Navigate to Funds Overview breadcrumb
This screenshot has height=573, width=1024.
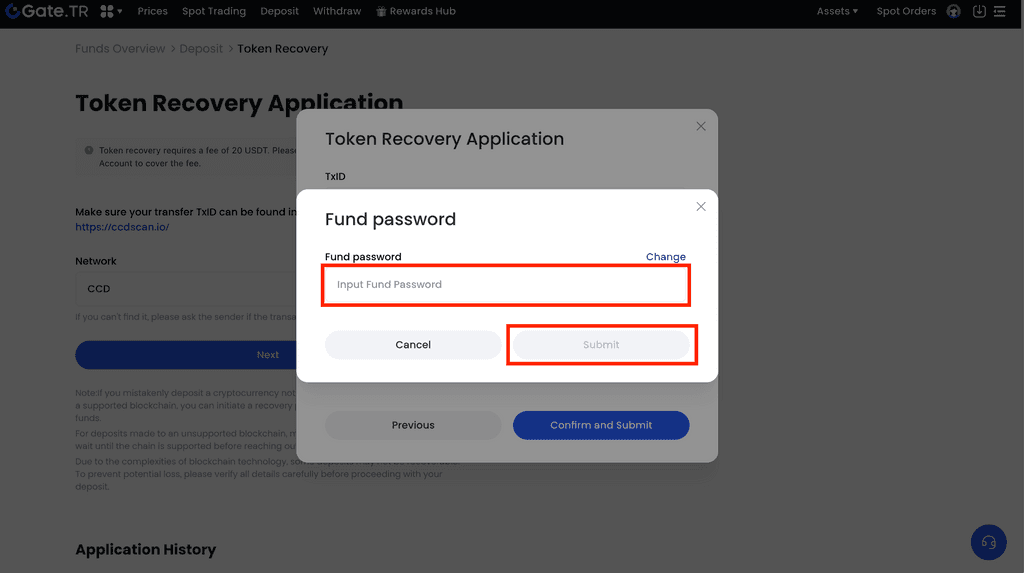120,49
